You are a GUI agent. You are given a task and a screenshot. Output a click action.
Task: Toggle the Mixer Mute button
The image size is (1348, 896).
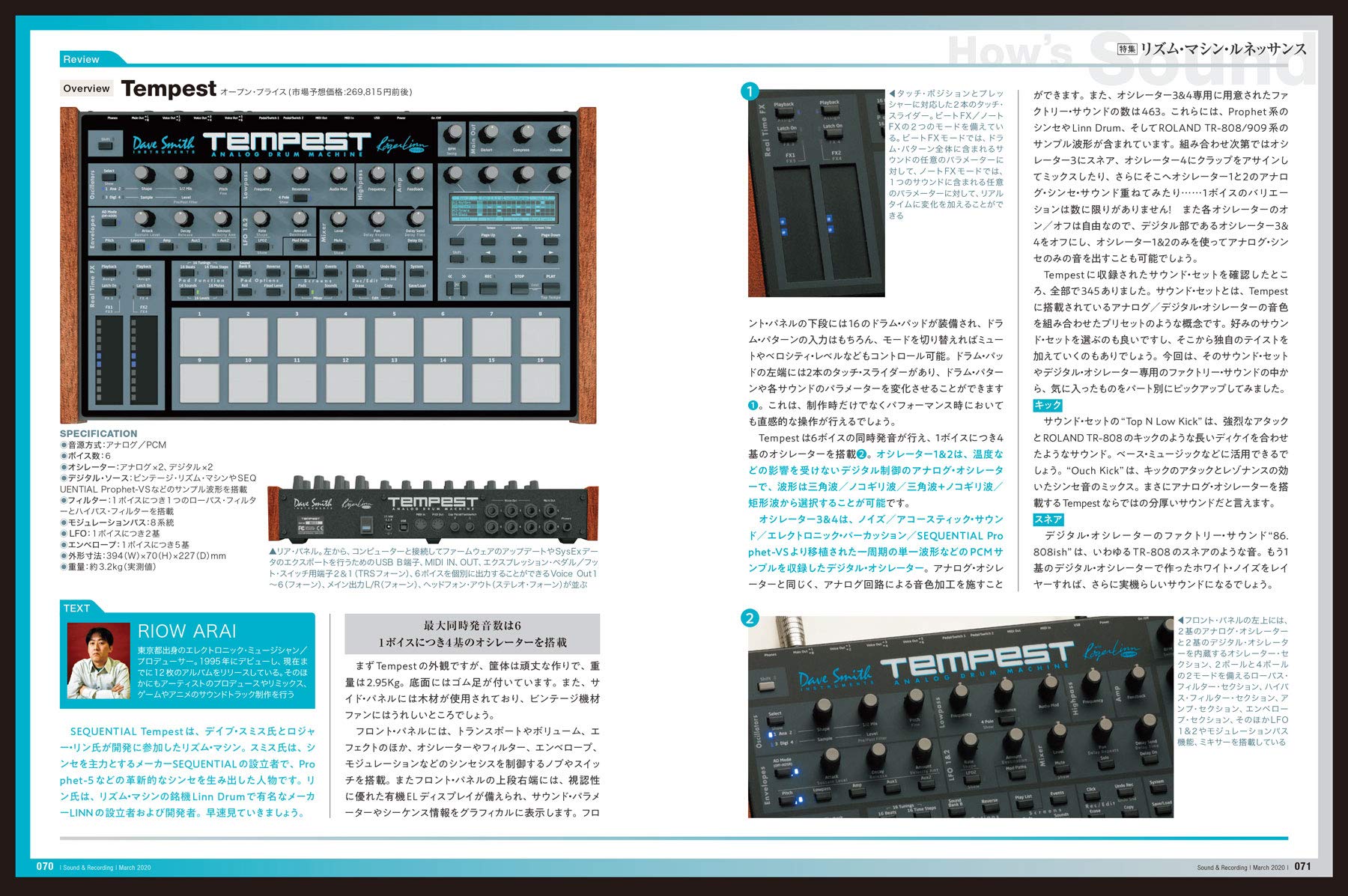338,247
